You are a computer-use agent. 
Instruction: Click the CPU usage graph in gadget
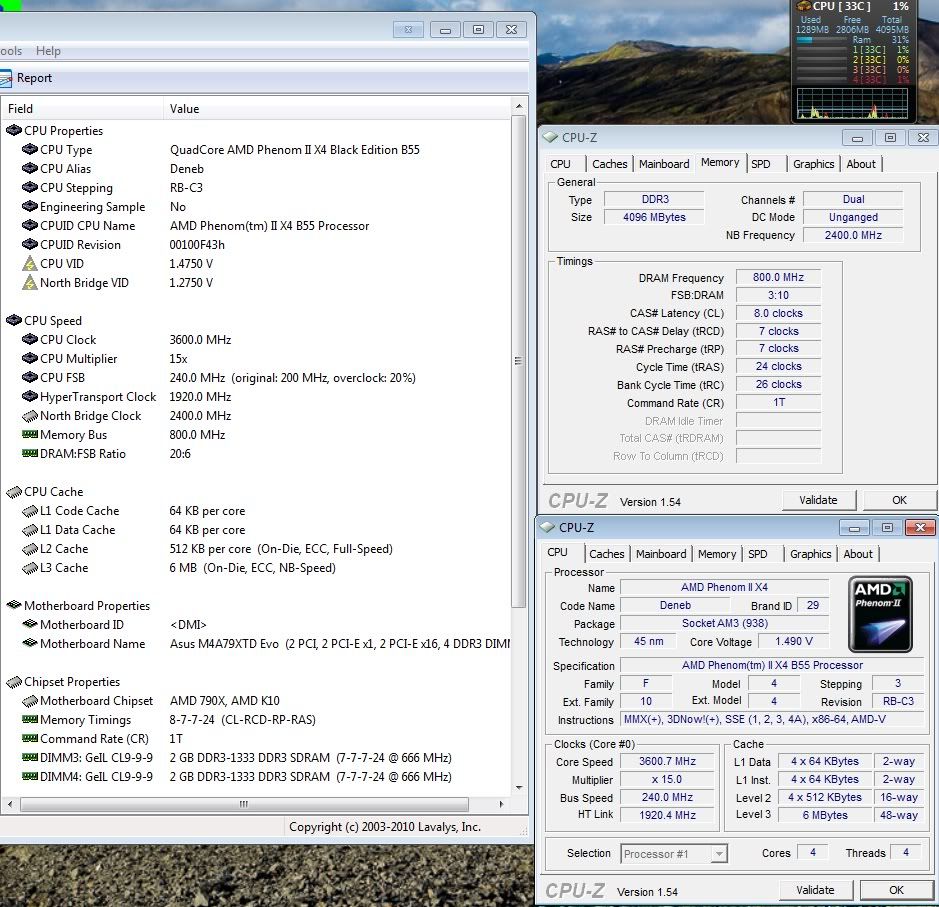click(x=852, y=104)
